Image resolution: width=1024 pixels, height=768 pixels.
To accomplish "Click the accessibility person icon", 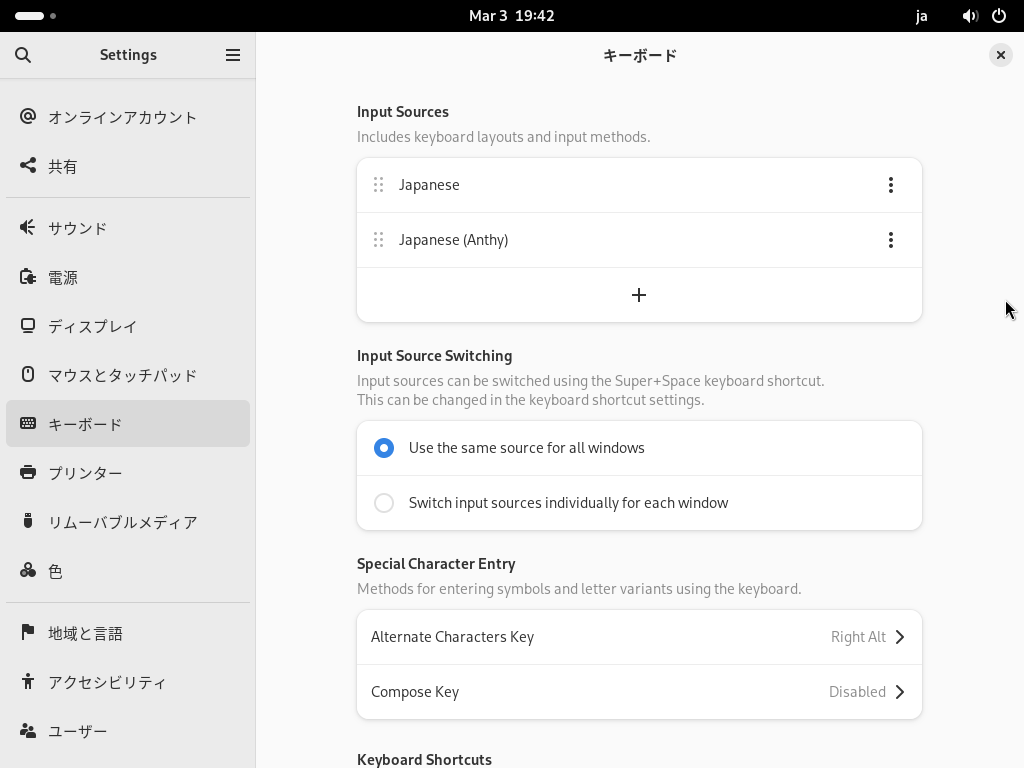I will tap(27, 681).
